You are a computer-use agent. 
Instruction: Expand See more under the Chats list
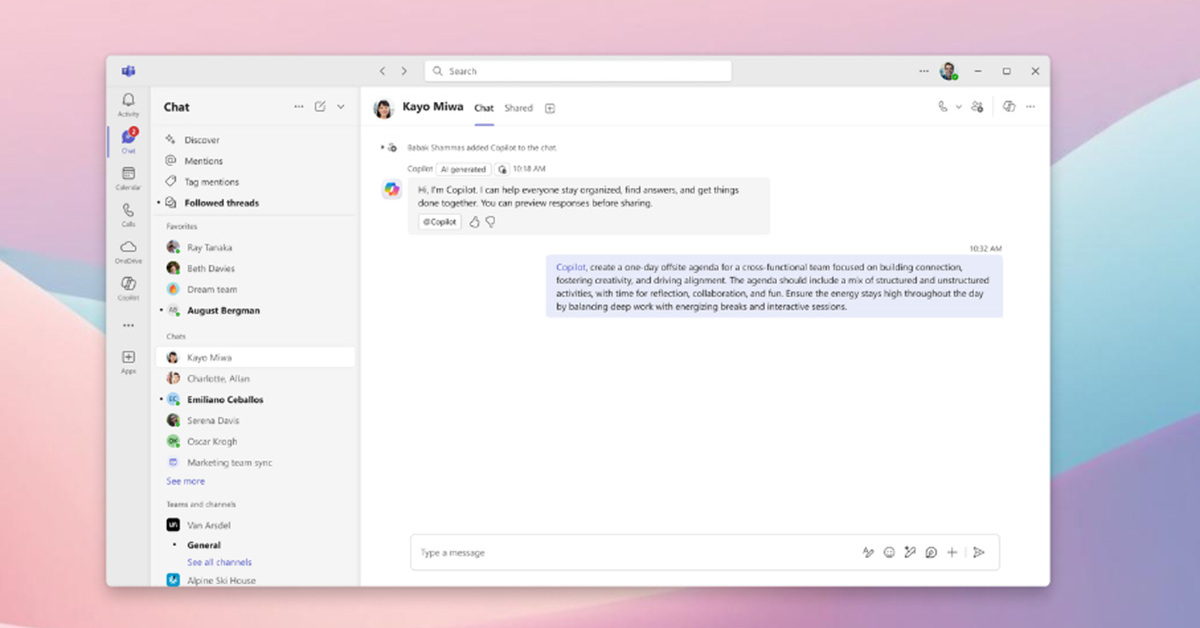click(x=185, y=481)
